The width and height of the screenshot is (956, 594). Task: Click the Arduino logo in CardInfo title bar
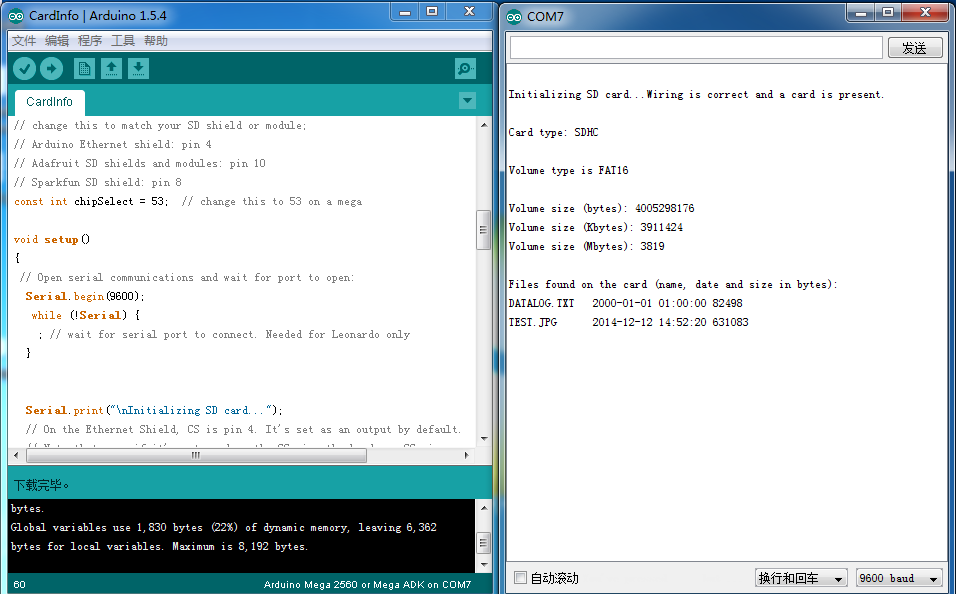[16, 16]
